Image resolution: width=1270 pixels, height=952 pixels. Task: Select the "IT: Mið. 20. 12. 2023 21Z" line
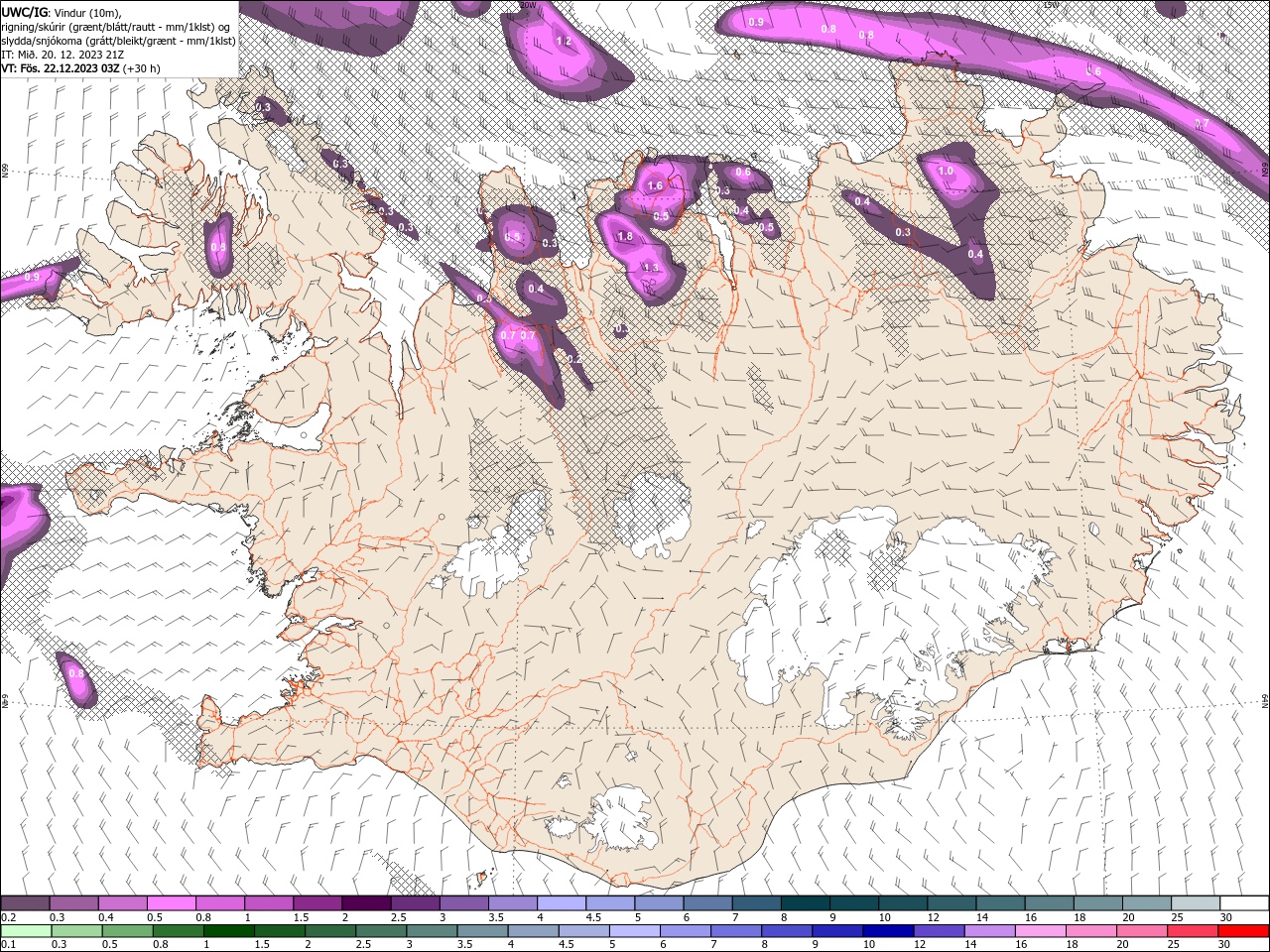[x=63, y=55]
